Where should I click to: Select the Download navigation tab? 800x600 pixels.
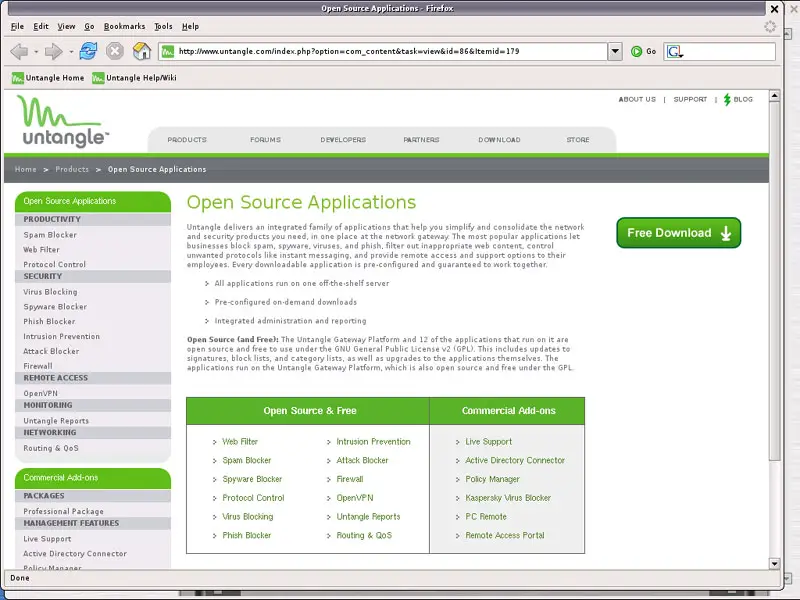point(499,140)
